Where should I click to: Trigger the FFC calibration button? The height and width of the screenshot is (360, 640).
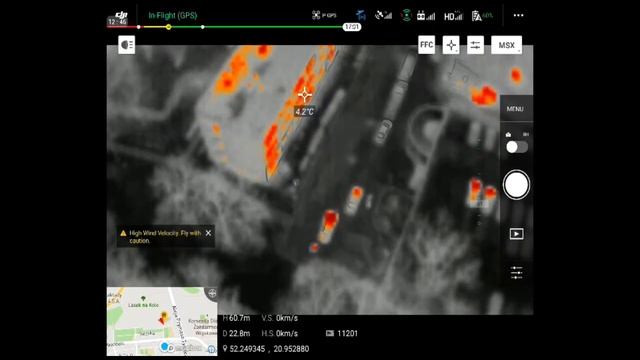pyautogui.click(x=426, y=45)
